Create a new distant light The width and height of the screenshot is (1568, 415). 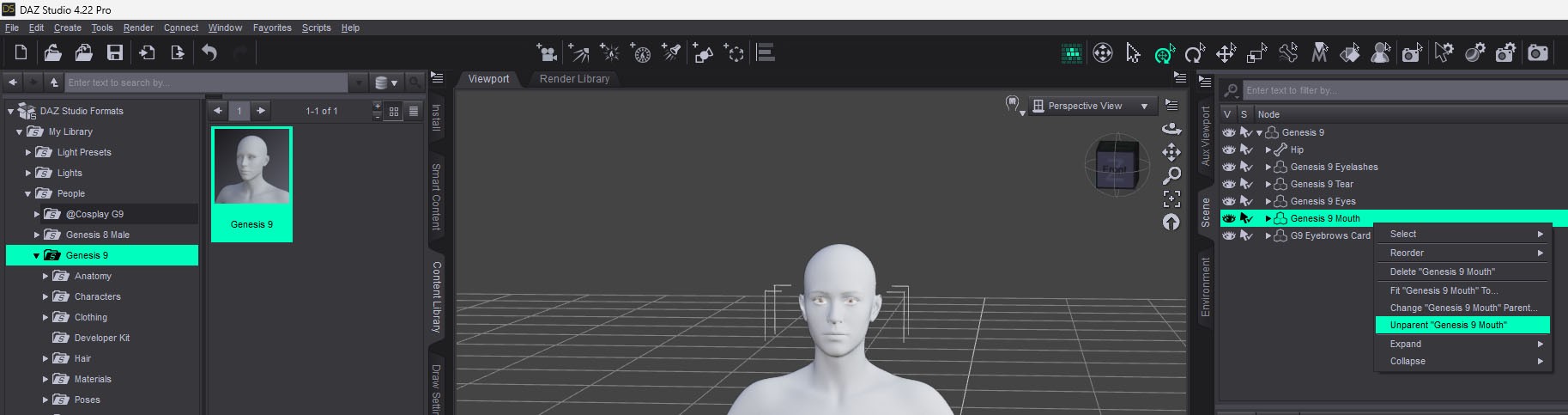[x=578, y=53]
